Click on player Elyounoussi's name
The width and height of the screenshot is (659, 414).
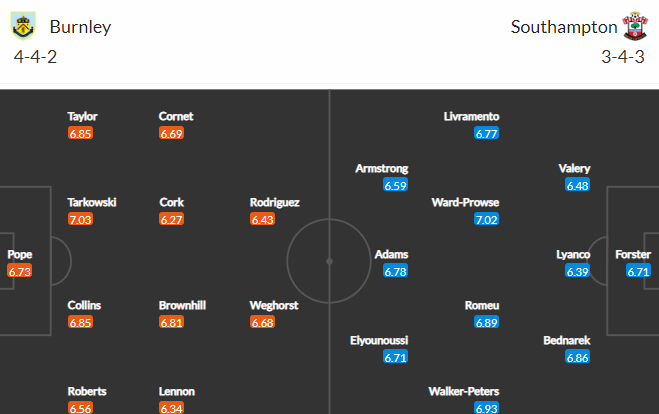(379, 340)
